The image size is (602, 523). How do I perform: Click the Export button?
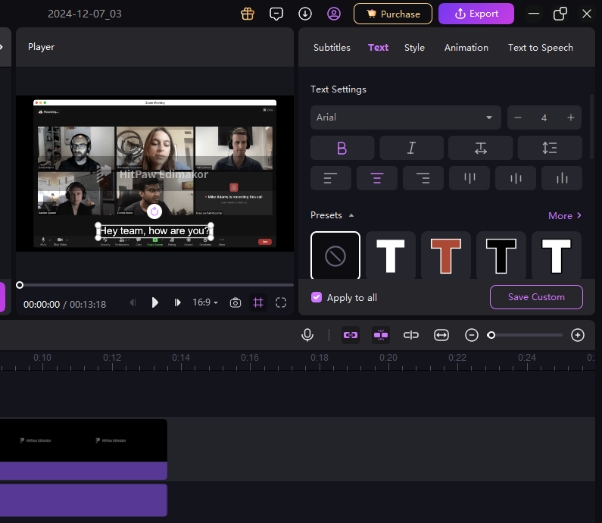(476, 14)
